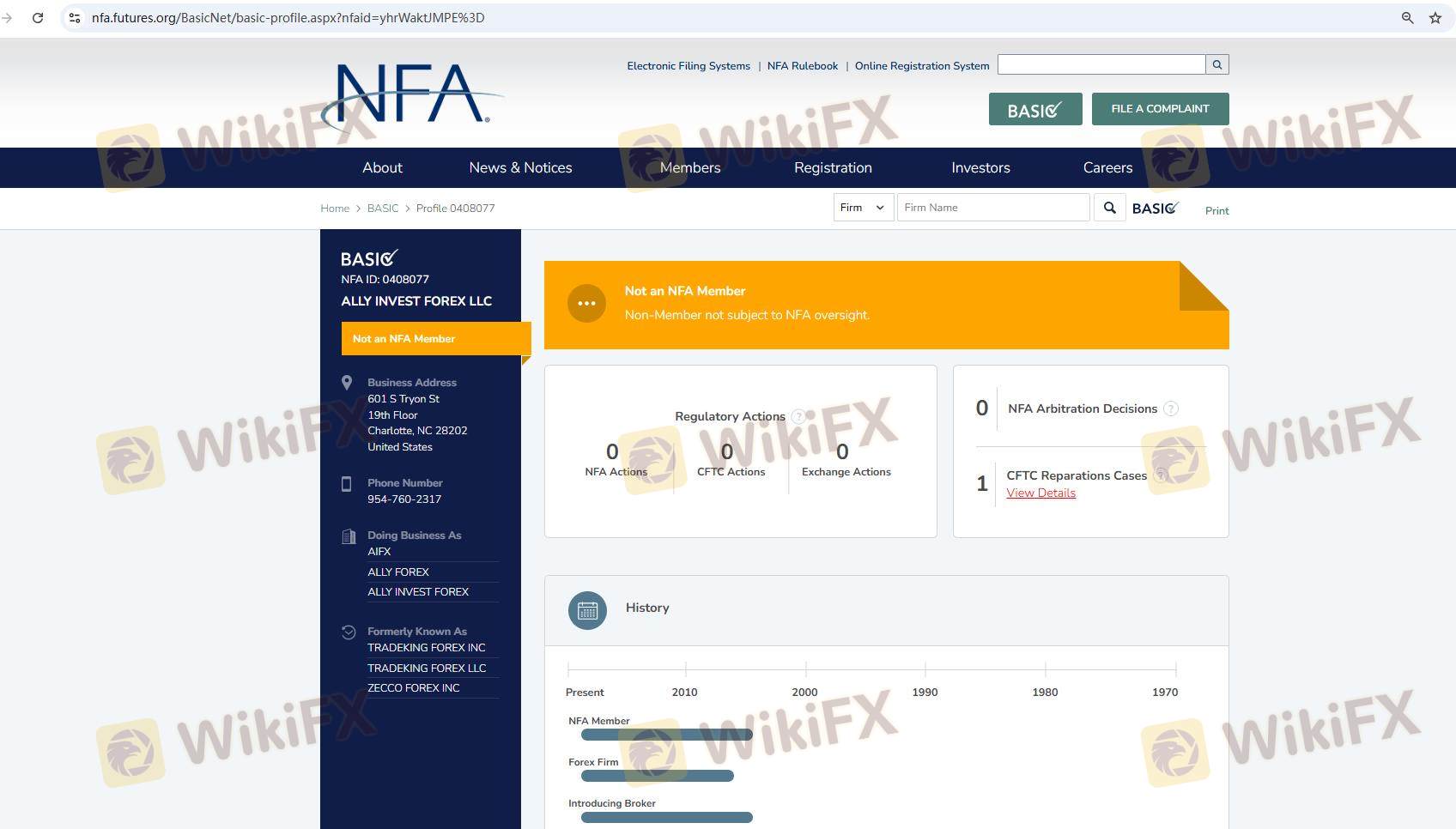
Task: Click the Firm Name input field
Action: click(x=992, y=208)
